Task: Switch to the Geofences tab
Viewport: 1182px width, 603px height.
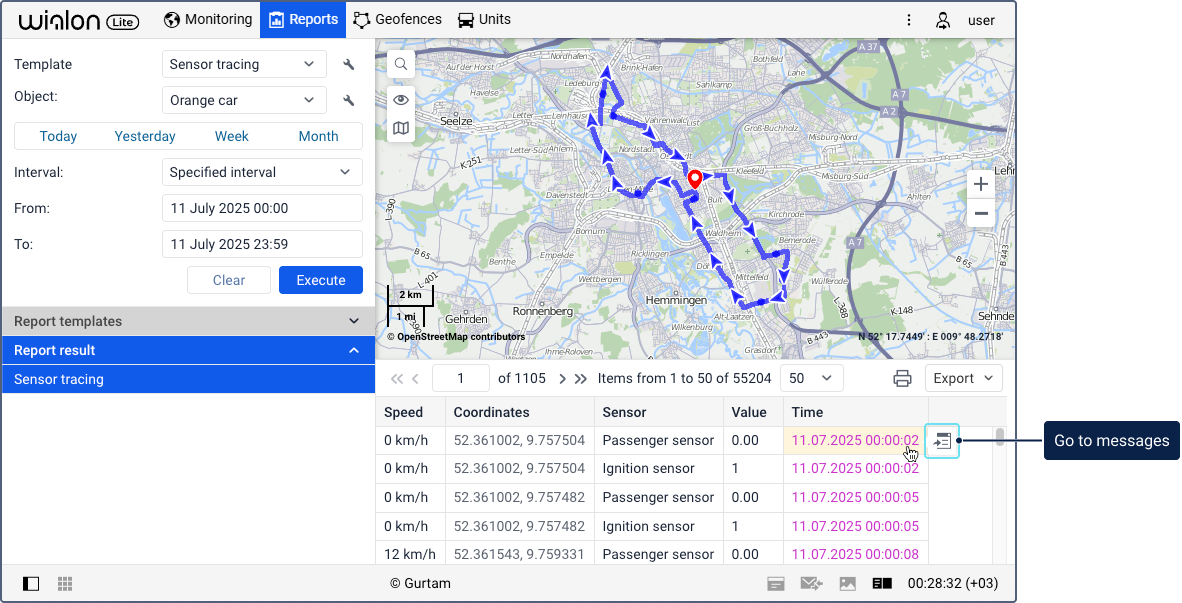Action: 398,20
